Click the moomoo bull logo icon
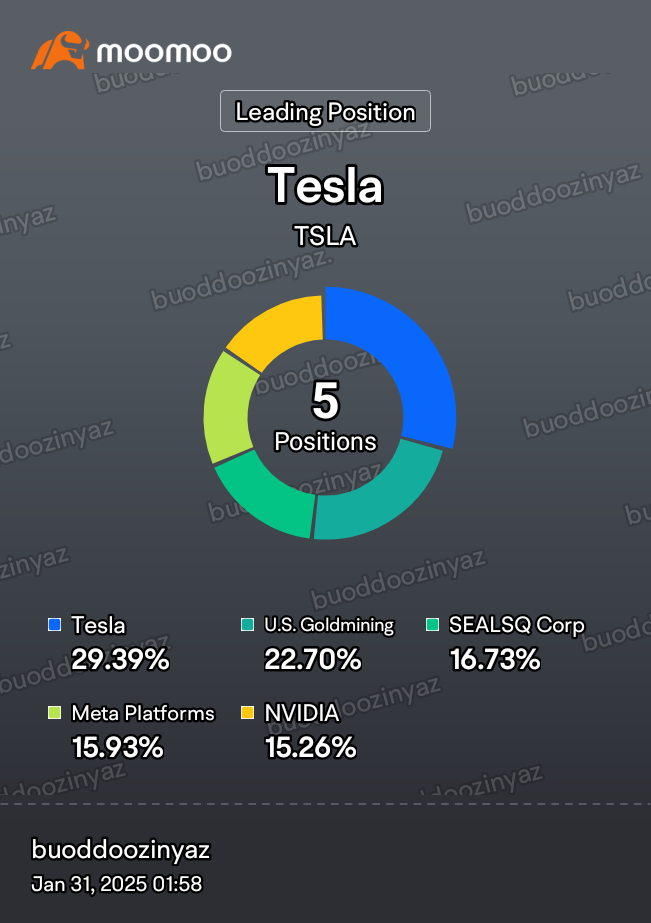 [60, 51]
